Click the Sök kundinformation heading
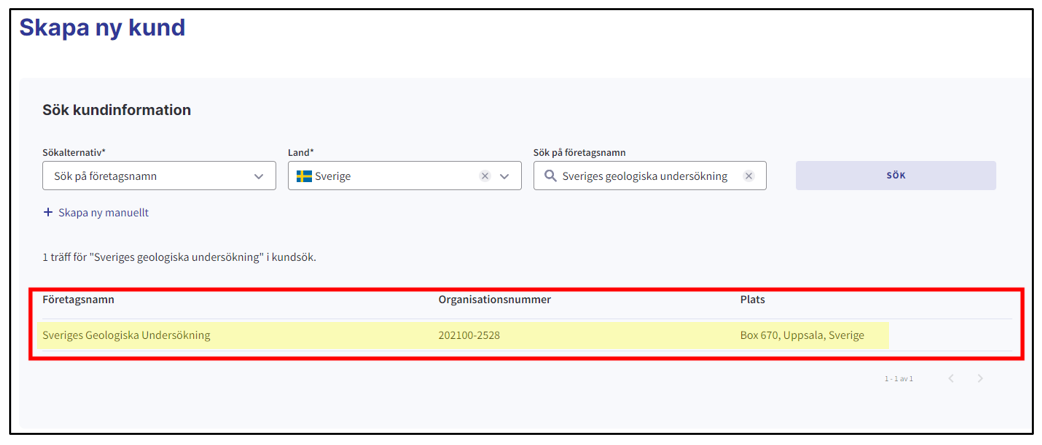 117,110
